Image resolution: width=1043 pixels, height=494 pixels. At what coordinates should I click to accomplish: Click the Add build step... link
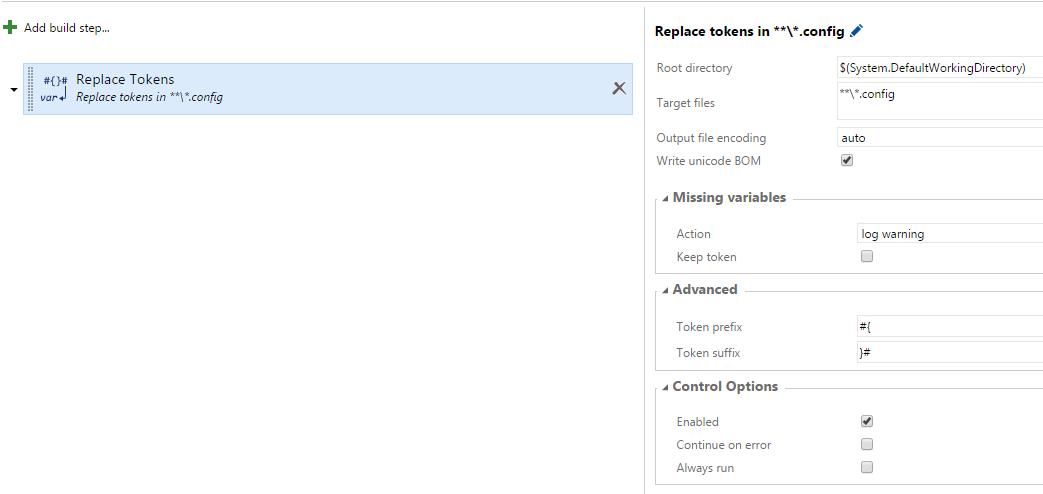[66, 28]
